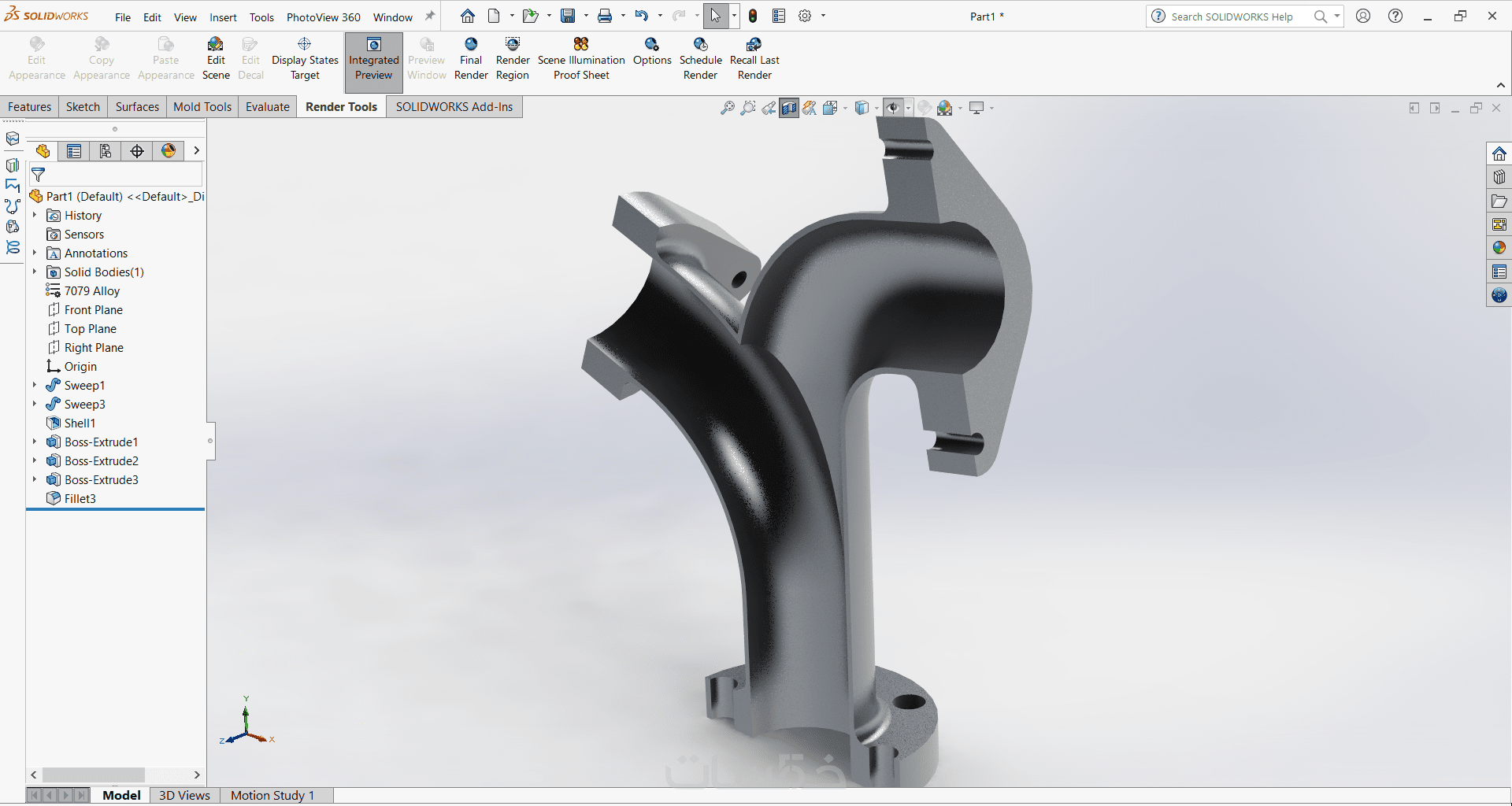Open the Render Region tool
Viewport: 1512px width, 806px height.
tap(513, 59)
